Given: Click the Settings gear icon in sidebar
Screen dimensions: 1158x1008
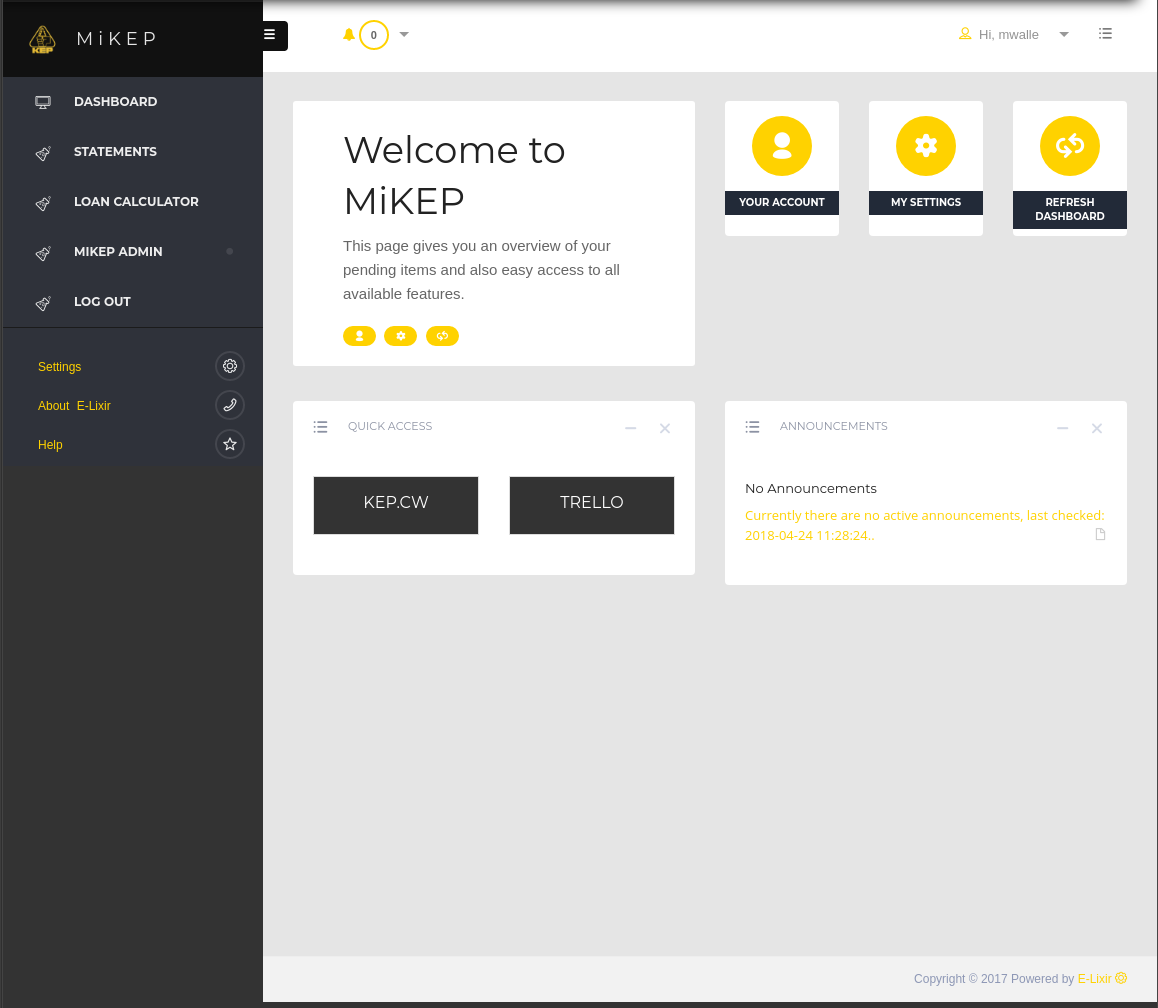Looking at the screenshot, I should pyautogui.click(x=230, y=366).
